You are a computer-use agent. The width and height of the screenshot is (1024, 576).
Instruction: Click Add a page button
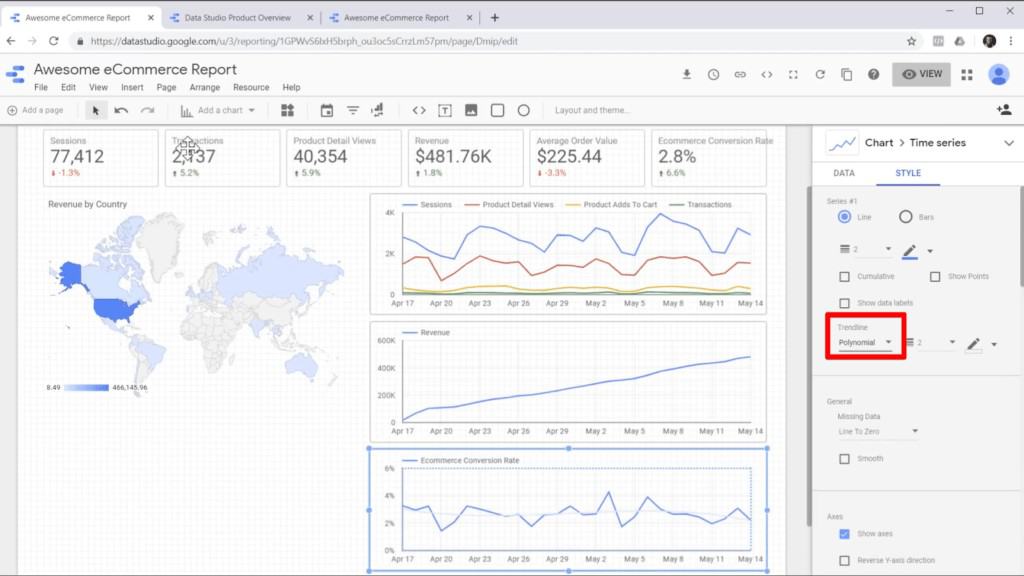pyautogui.click(x=35, y=110)
